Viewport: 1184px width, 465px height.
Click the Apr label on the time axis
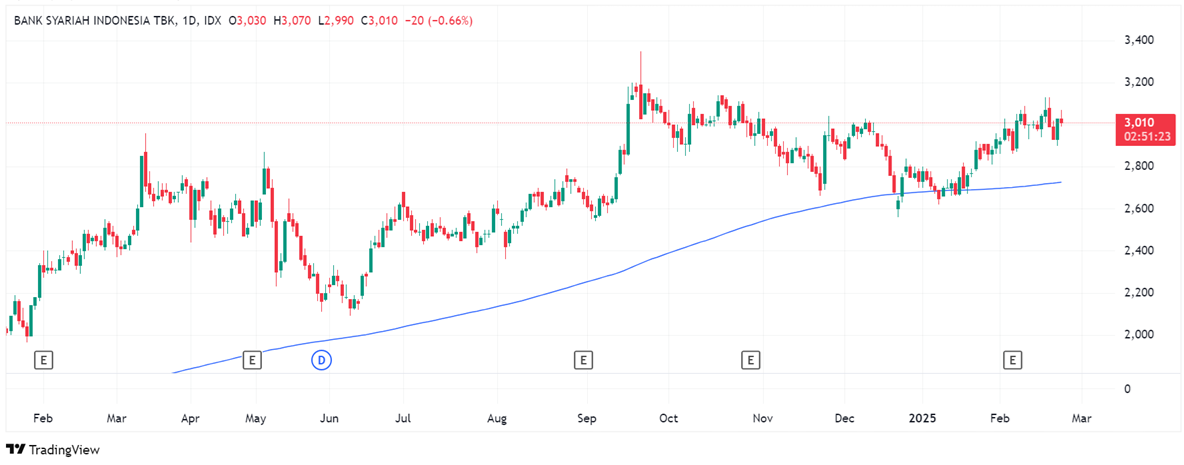190,417
